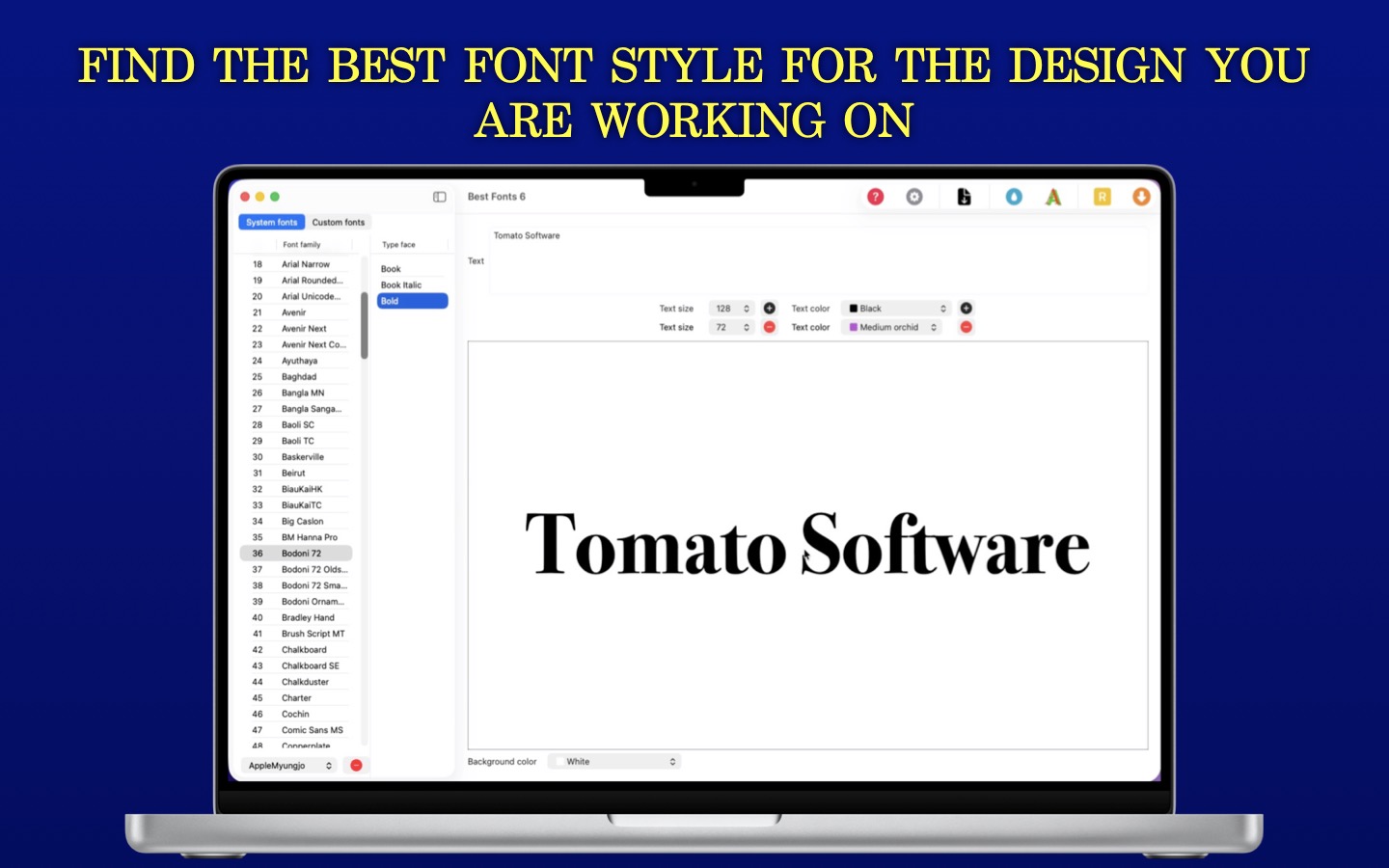Select the BM Hanna Pro font
This screenshot has height=868, width=1389.
[296, 537]
